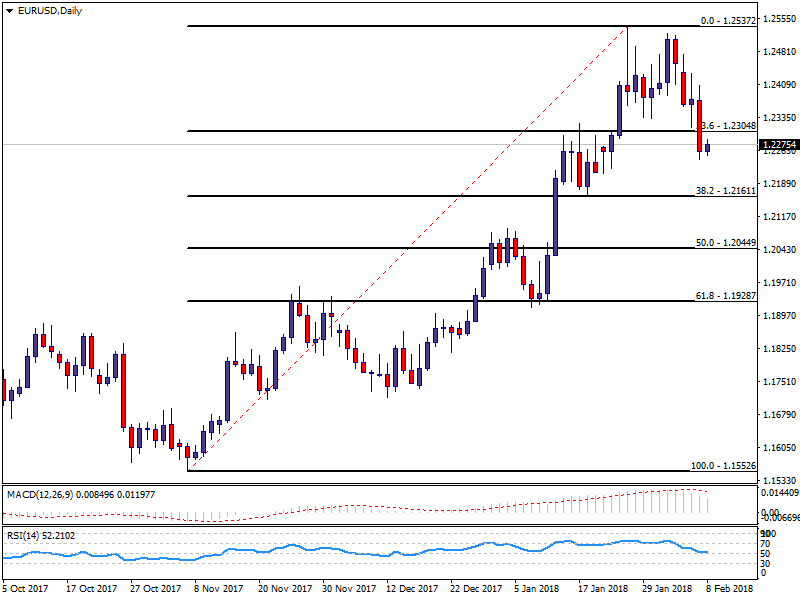Screen dimensions: 800x600
Task: Click the current price tag 1.22754
Action: [779, 145]
